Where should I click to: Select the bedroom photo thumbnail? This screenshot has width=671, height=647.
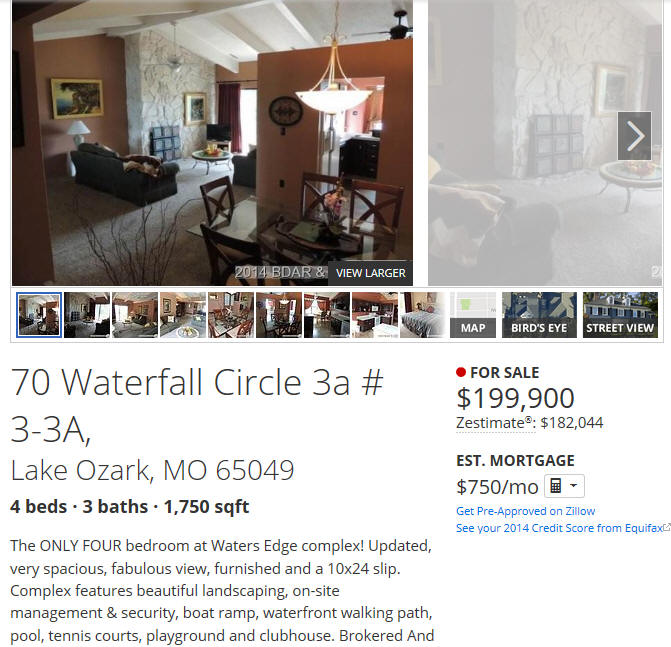pos(422,315)
